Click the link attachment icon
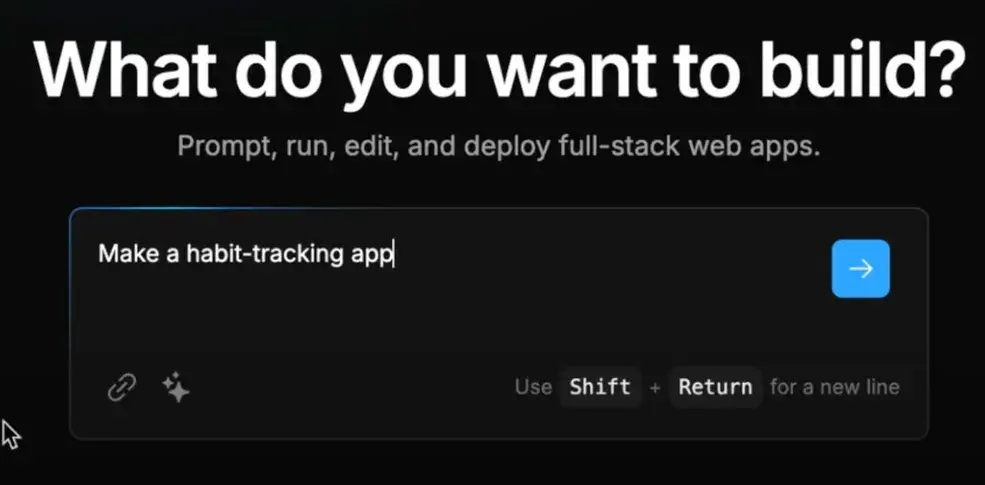The image size is (985, 485). [x=121, y=386]
